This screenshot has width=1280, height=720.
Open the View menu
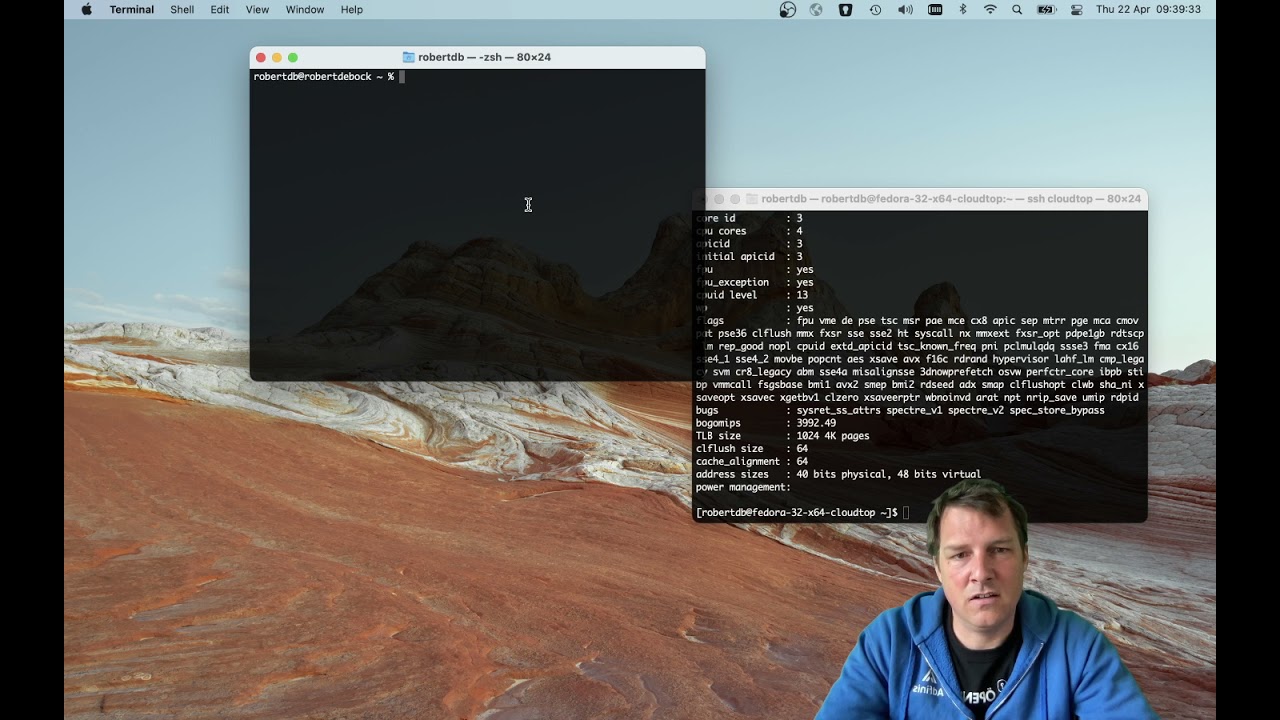[257, 9]
